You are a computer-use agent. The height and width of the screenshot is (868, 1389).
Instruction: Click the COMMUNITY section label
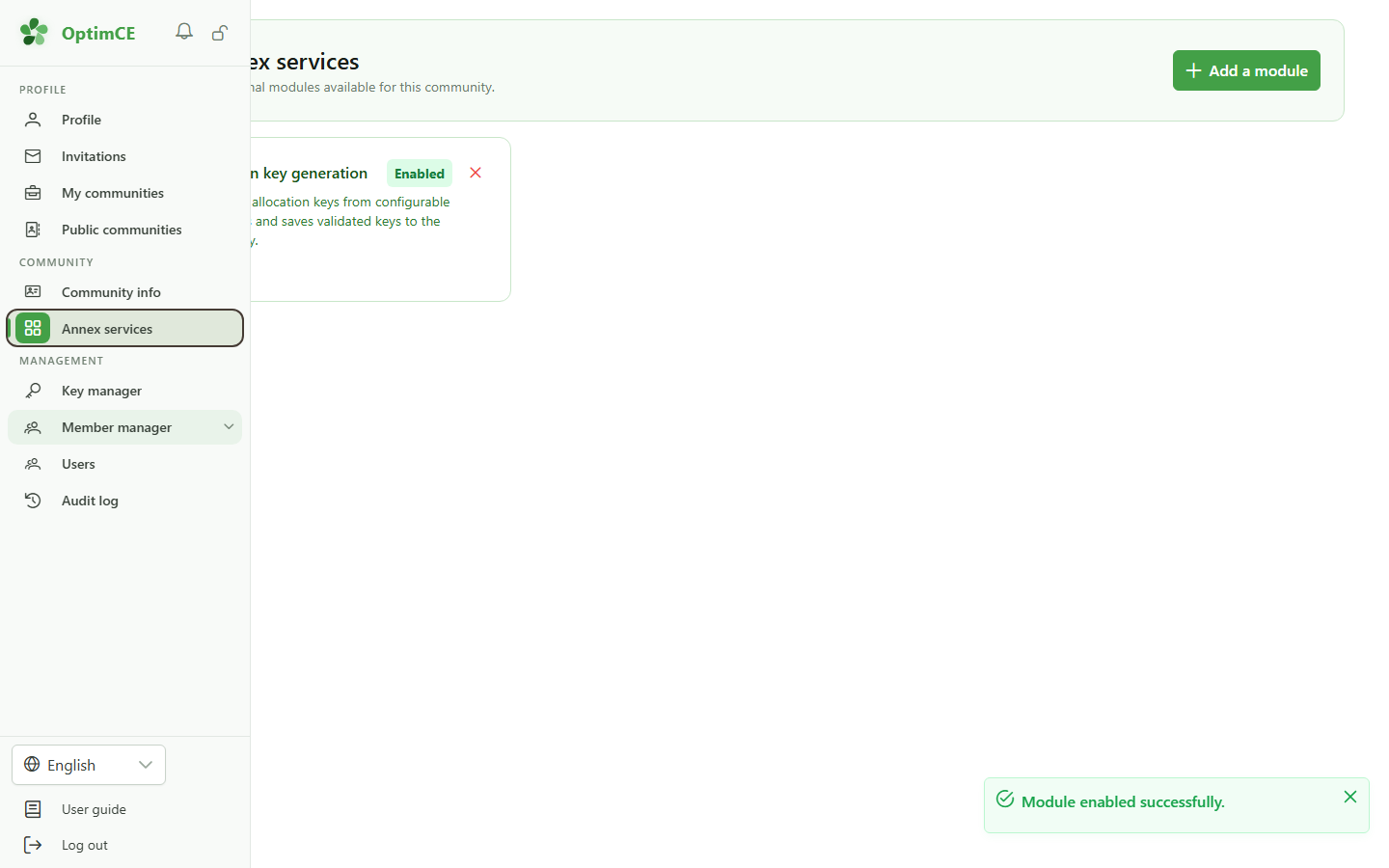click(56, 262)
